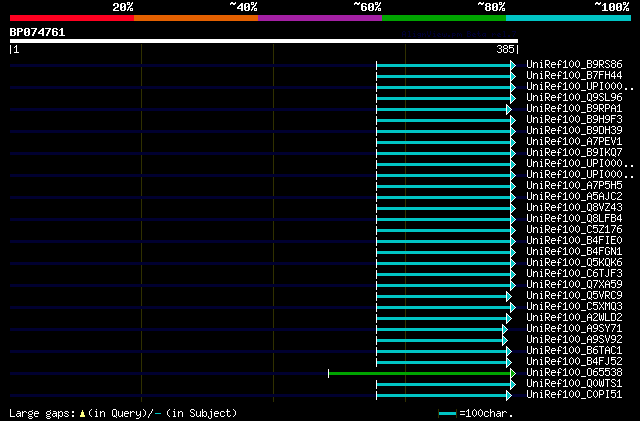This screenshot has height=421, width=640.
Task: Click the arrowhead ending the O65538 alignment
Action: 513,374
